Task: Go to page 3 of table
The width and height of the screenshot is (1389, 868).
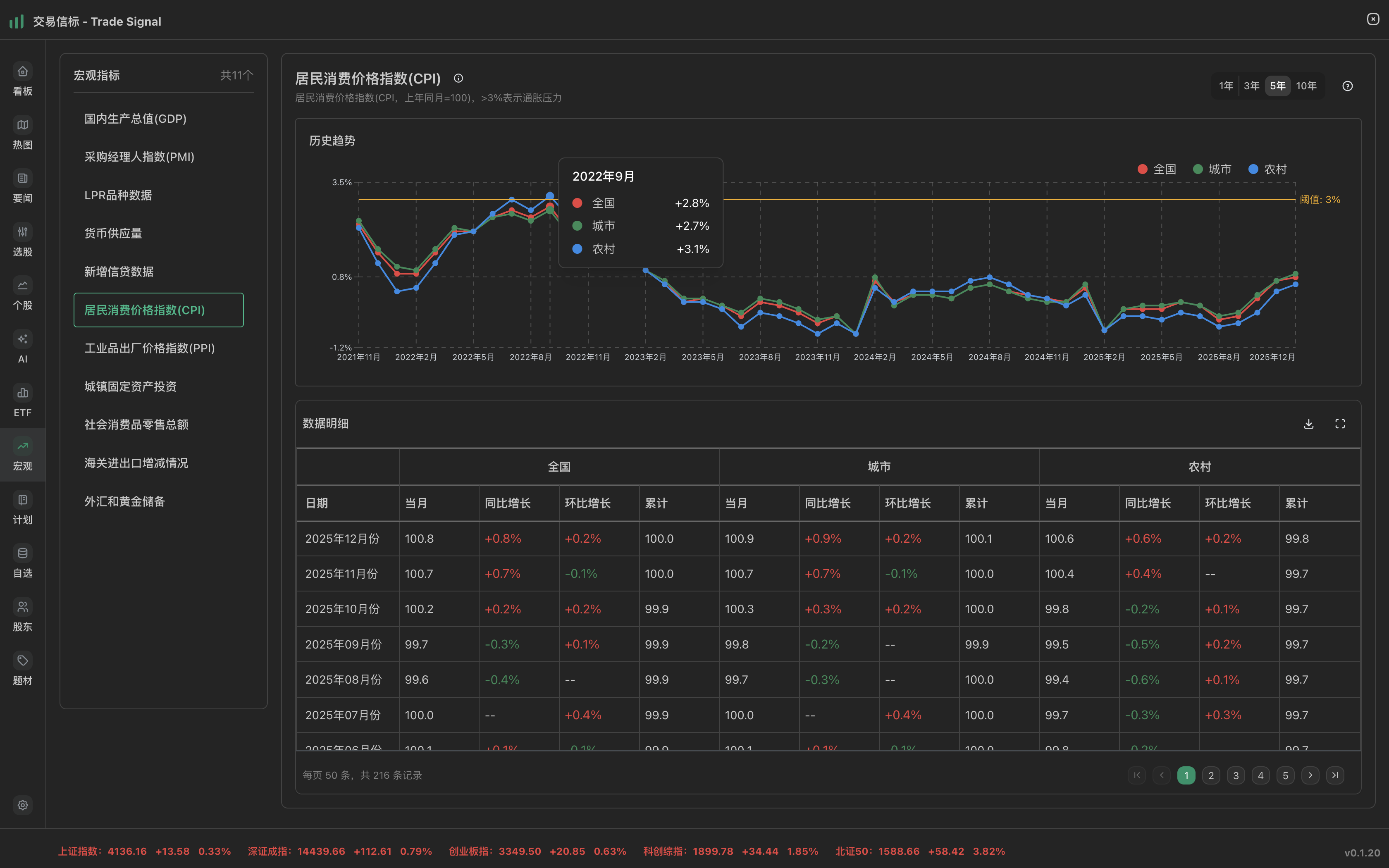Action: coord(1236,775)
